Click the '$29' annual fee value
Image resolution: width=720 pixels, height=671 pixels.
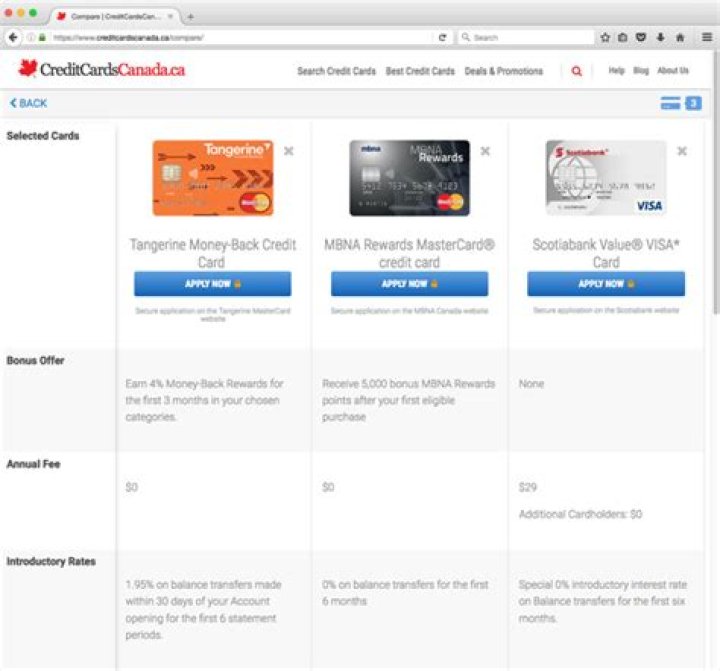click(x=528, y=487)
